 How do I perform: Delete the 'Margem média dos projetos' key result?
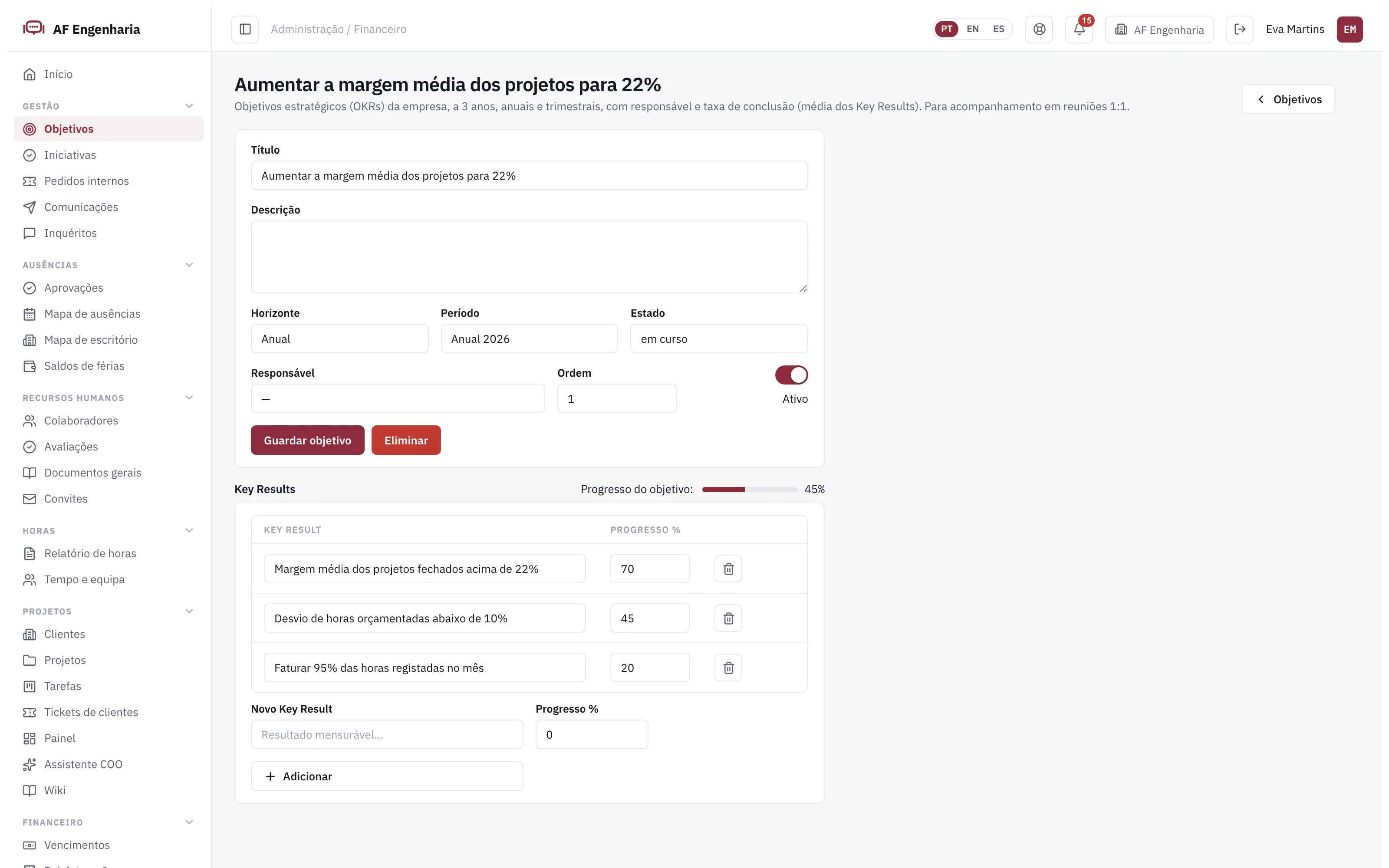(728, 569)
